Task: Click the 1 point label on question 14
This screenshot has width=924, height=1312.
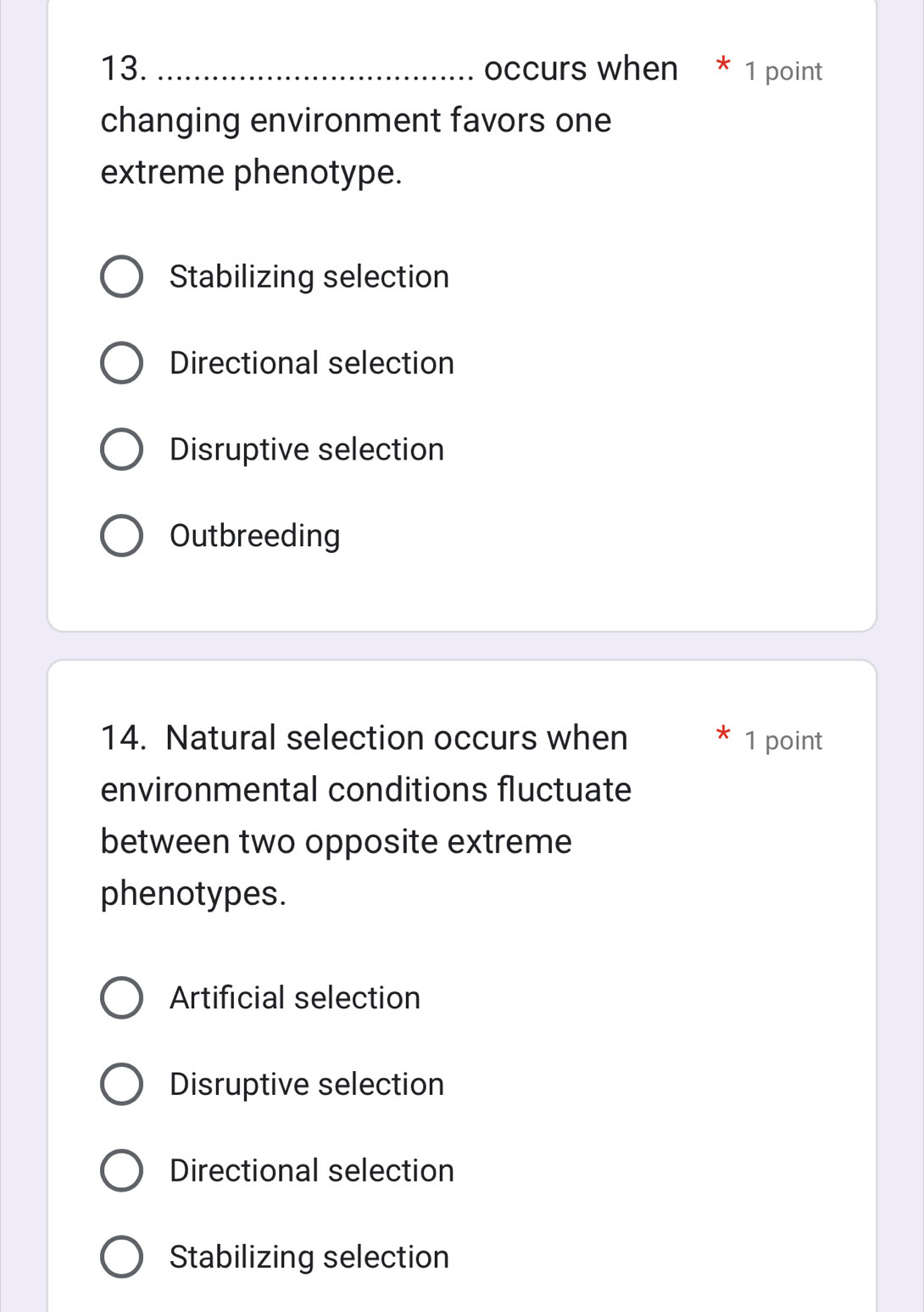Action: click(782, 740)
